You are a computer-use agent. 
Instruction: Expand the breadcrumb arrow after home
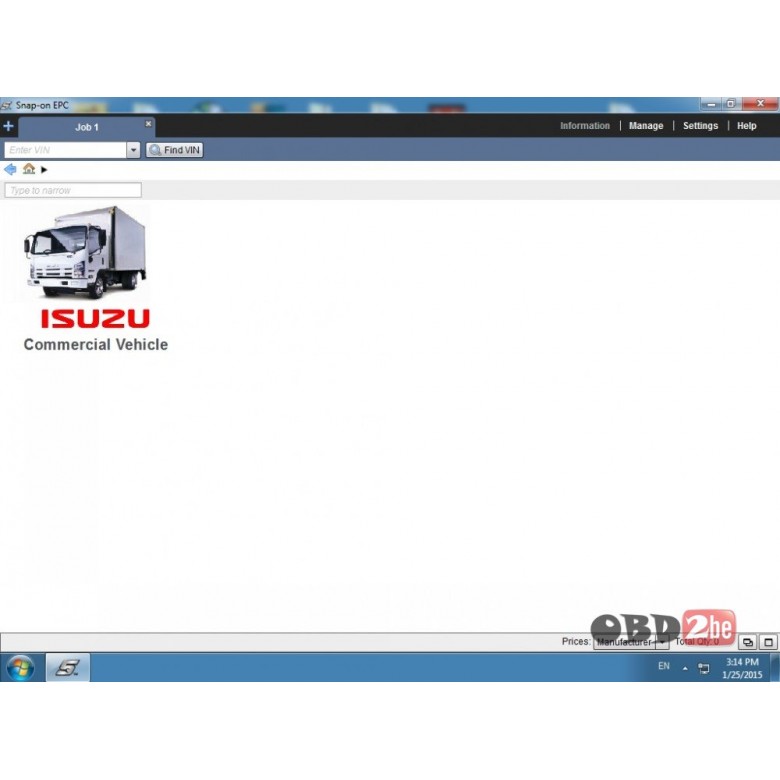tap(44, 170)
